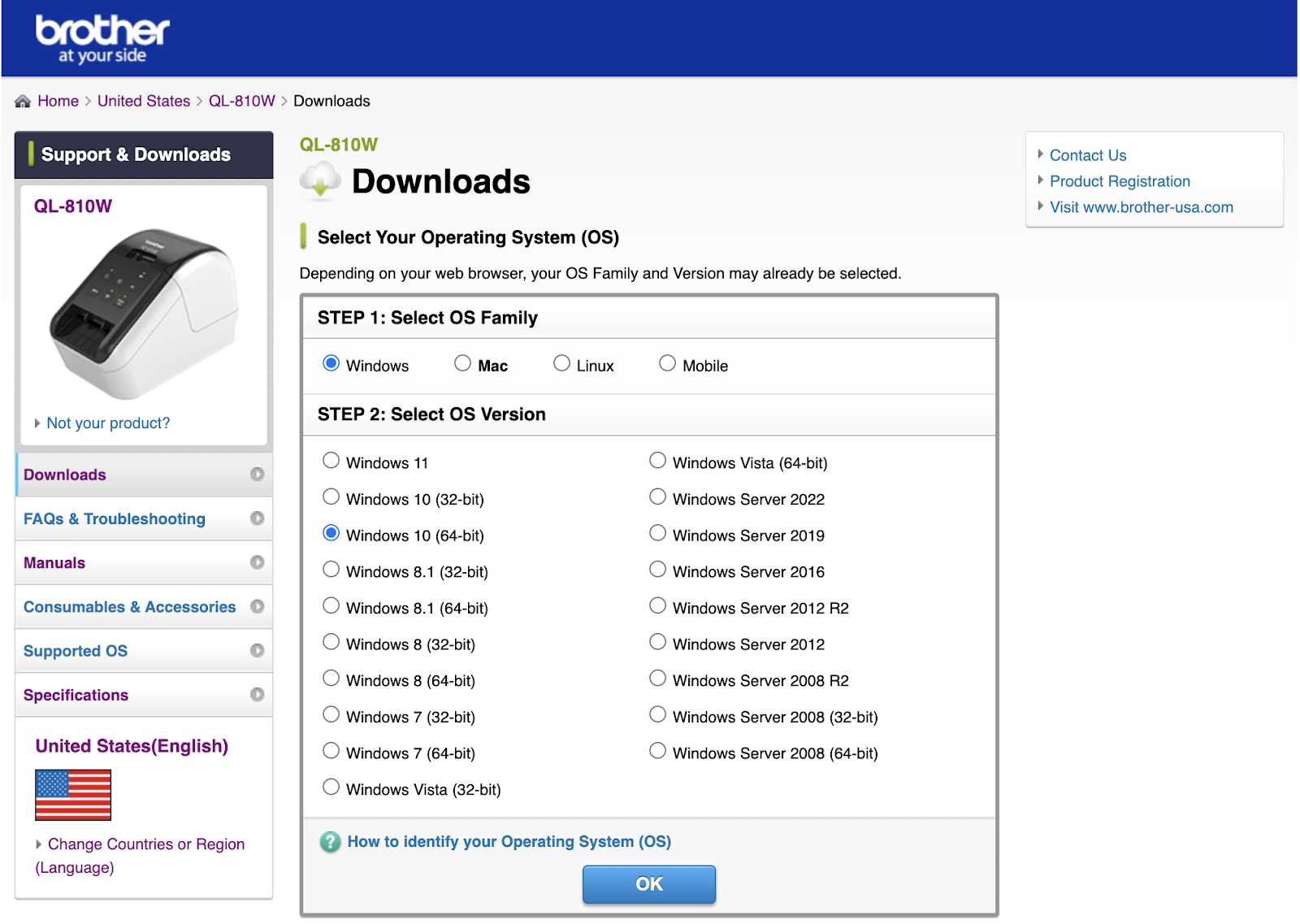Choose the Windows 11 radio button
1300x924 pixels.
pyautogui.click(x=331, y=461)
